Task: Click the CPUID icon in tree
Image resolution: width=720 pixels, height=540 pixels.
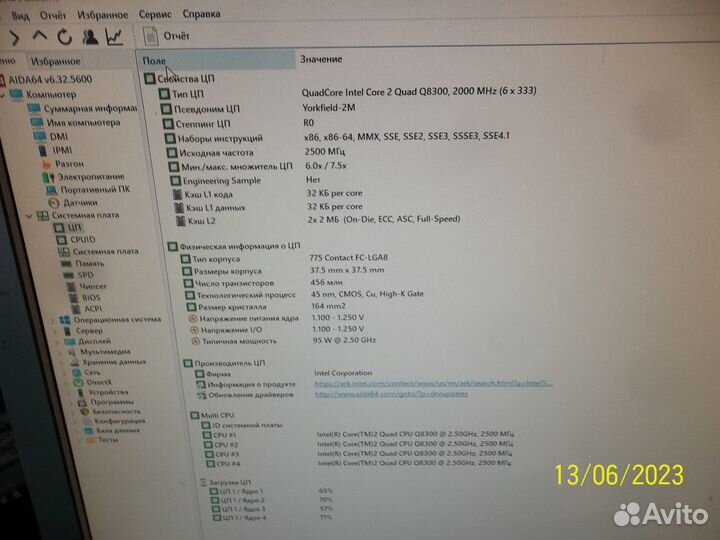Action: pyautogui.click(x=62, y=240)
